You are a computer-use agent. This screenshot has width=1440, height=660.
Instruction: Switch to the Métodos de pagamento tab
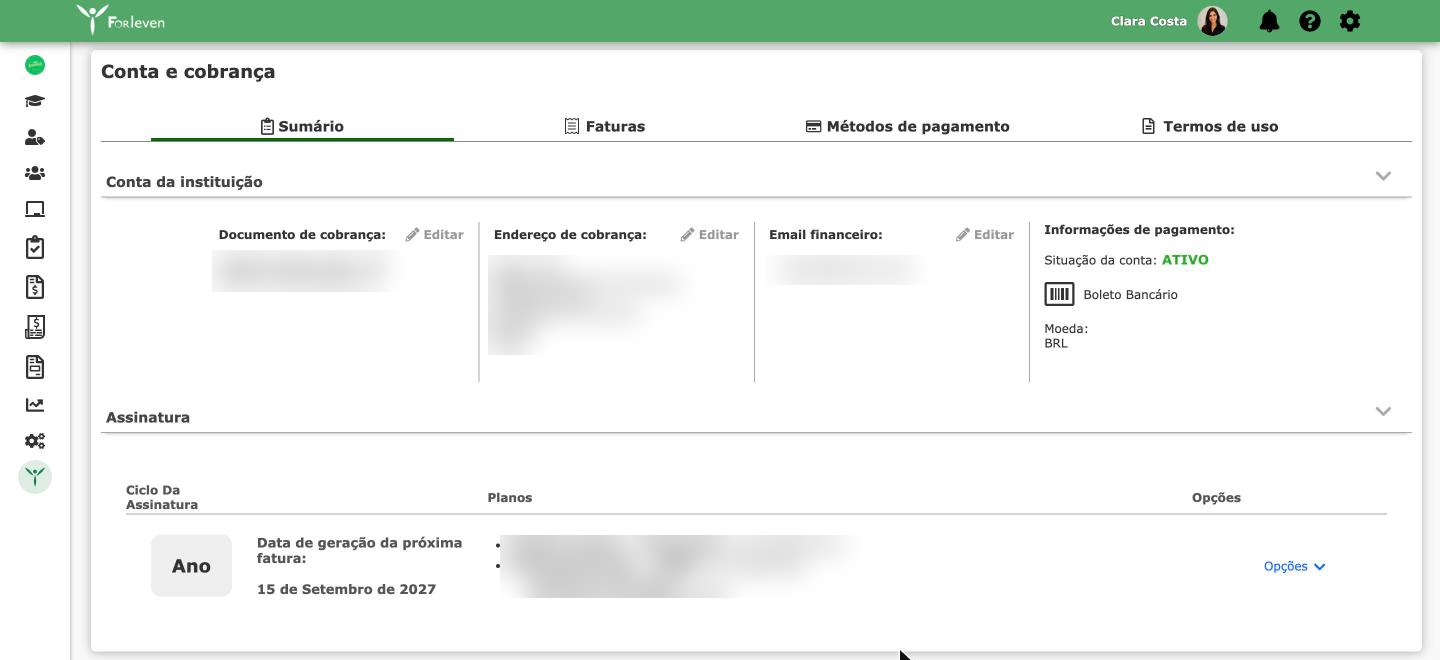(x=908, y=126)
